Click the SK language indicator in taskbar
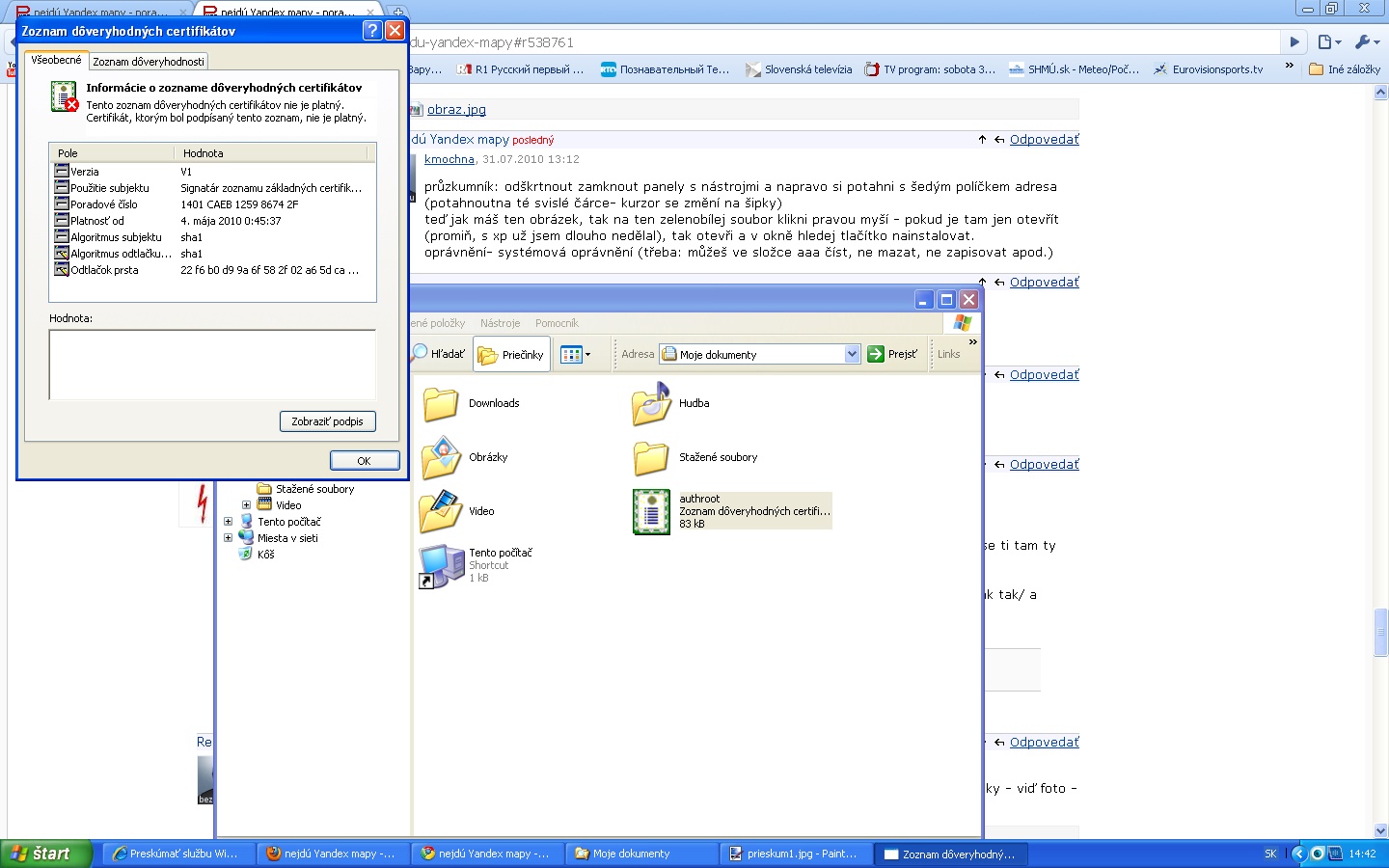This screenshot has width=1389, height=868. click(1270, 854)
